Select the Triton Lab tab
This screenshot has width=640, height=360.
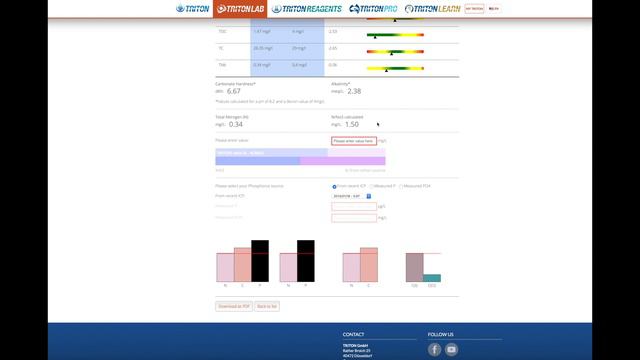[240, 9]
